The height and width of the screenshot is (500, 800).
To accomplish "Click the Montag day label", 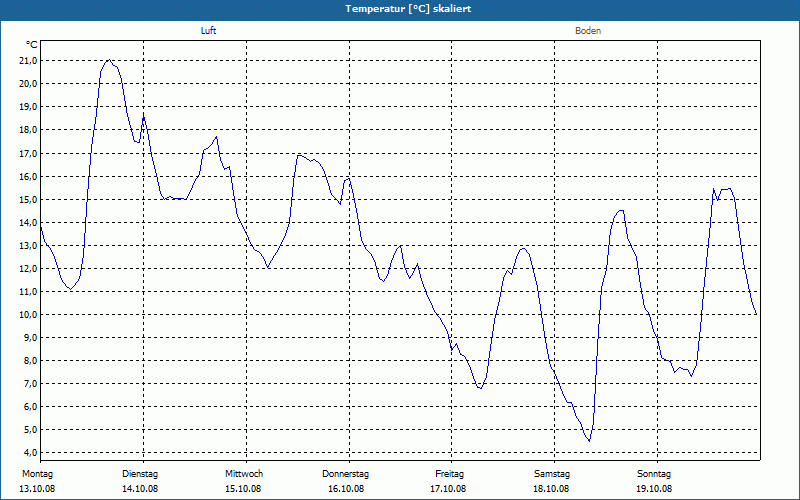I will click(37, 474).
